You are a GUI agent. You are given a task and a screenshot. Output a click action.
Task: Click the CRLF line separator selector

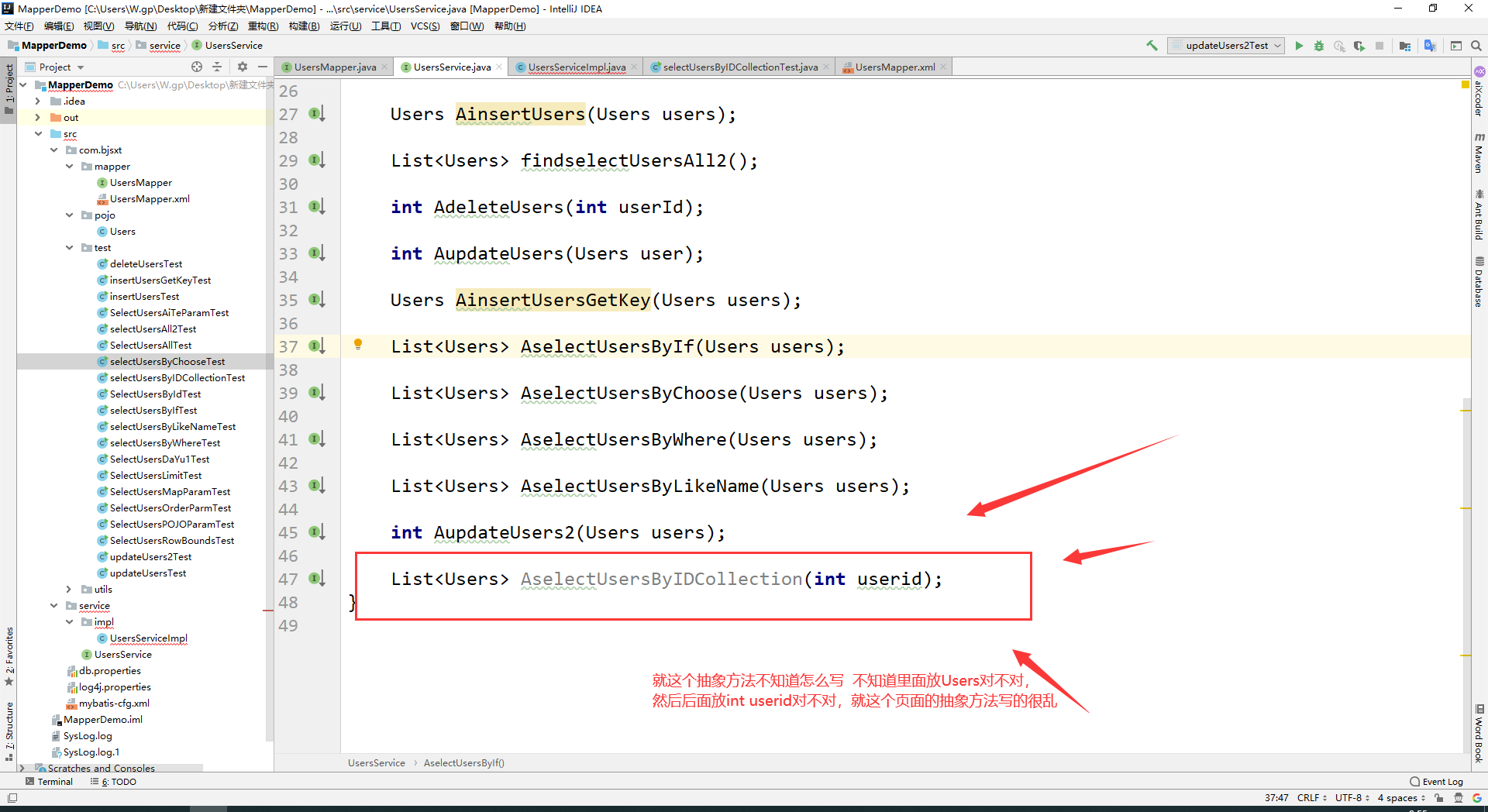point(1312,797)
